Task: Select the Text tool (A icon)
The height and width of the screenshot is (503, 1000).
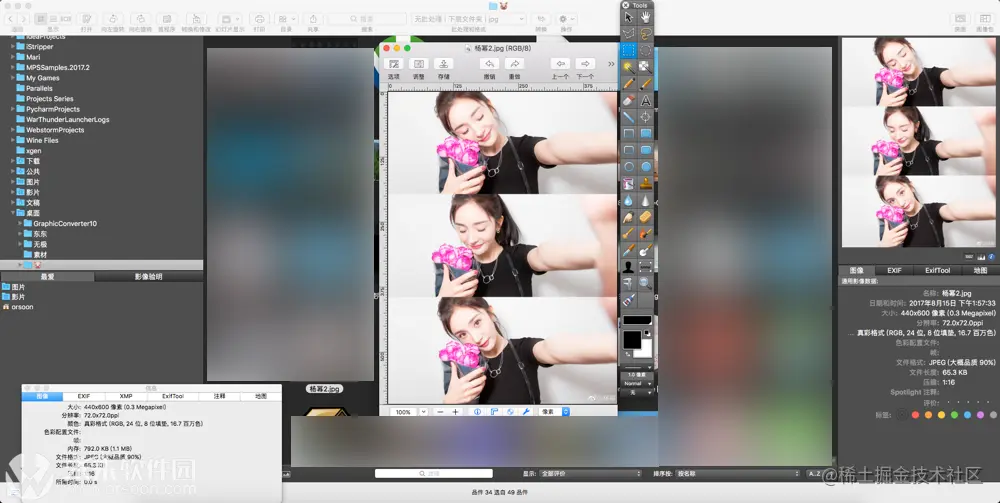Action: pyautogui.click(x=646, y=100)
